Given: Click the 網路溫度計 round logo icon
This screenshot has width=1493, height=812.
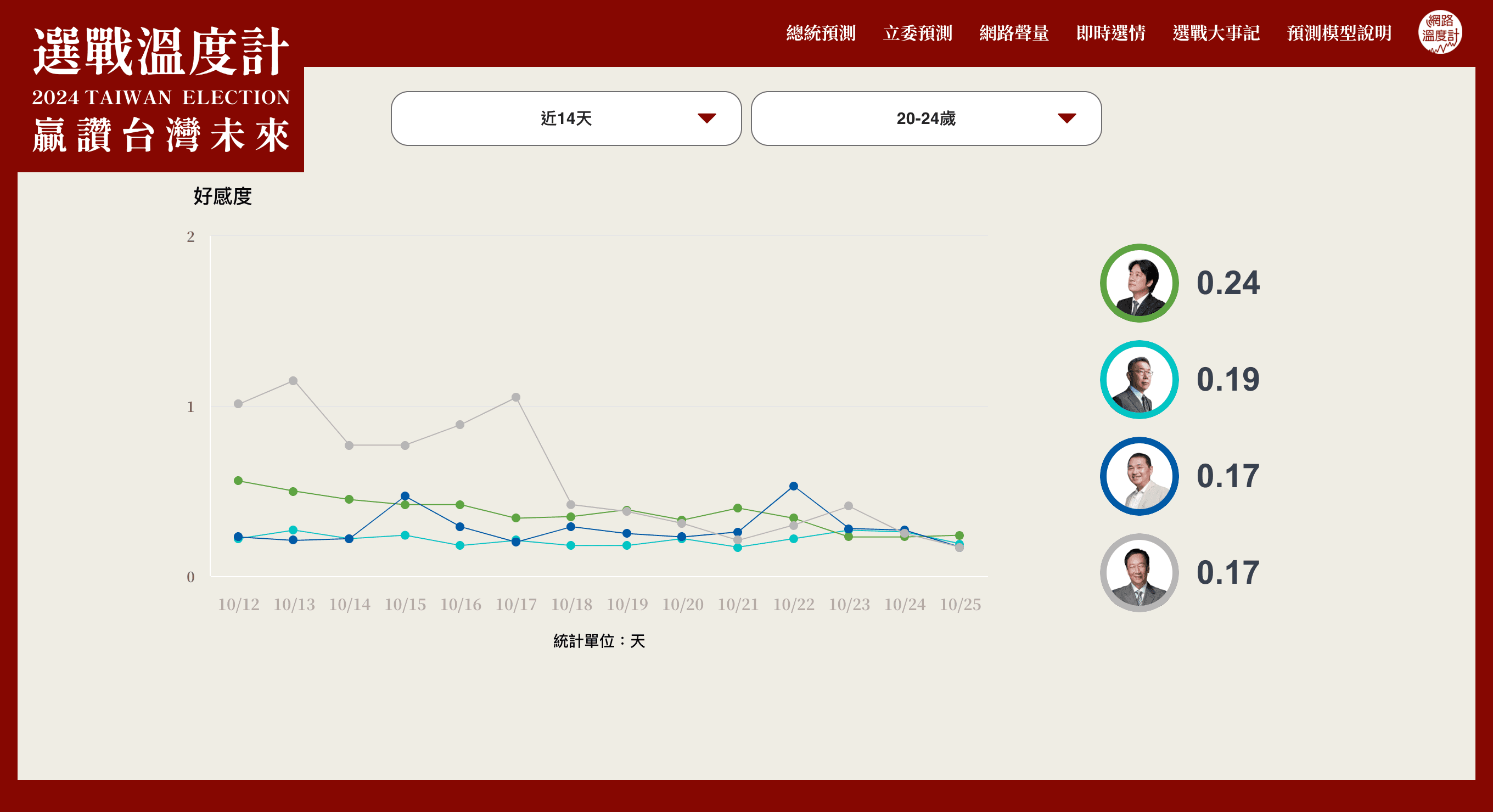Looking at the screenshot, I should 1440,32.
